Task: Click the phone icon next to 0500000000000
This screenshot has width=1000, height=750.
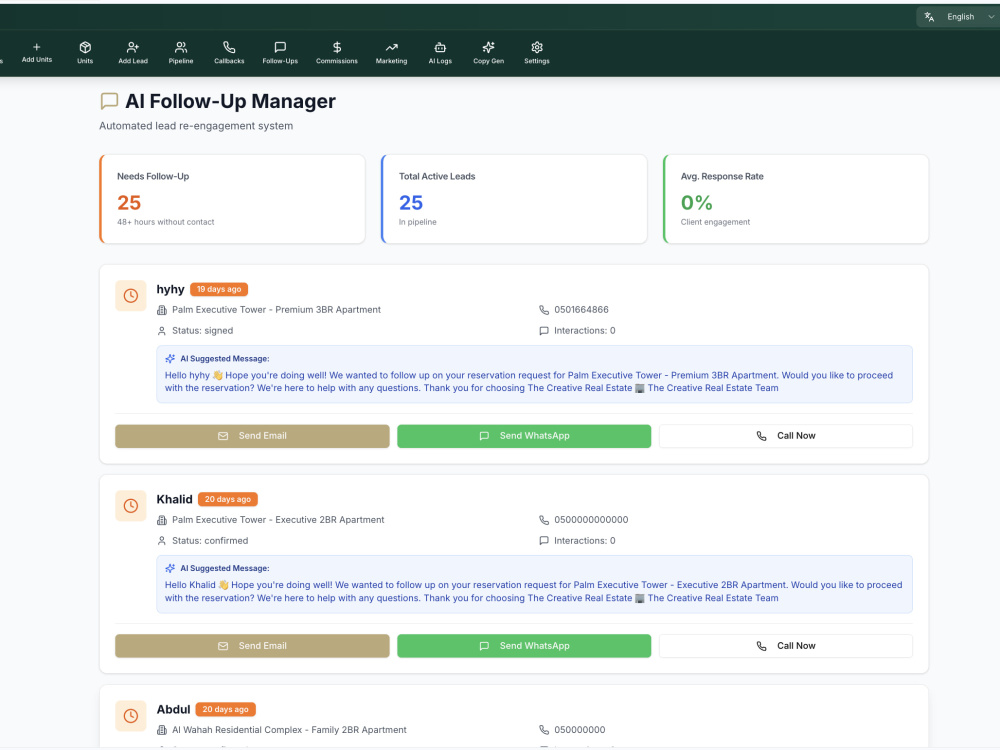Action: point(544,520)
